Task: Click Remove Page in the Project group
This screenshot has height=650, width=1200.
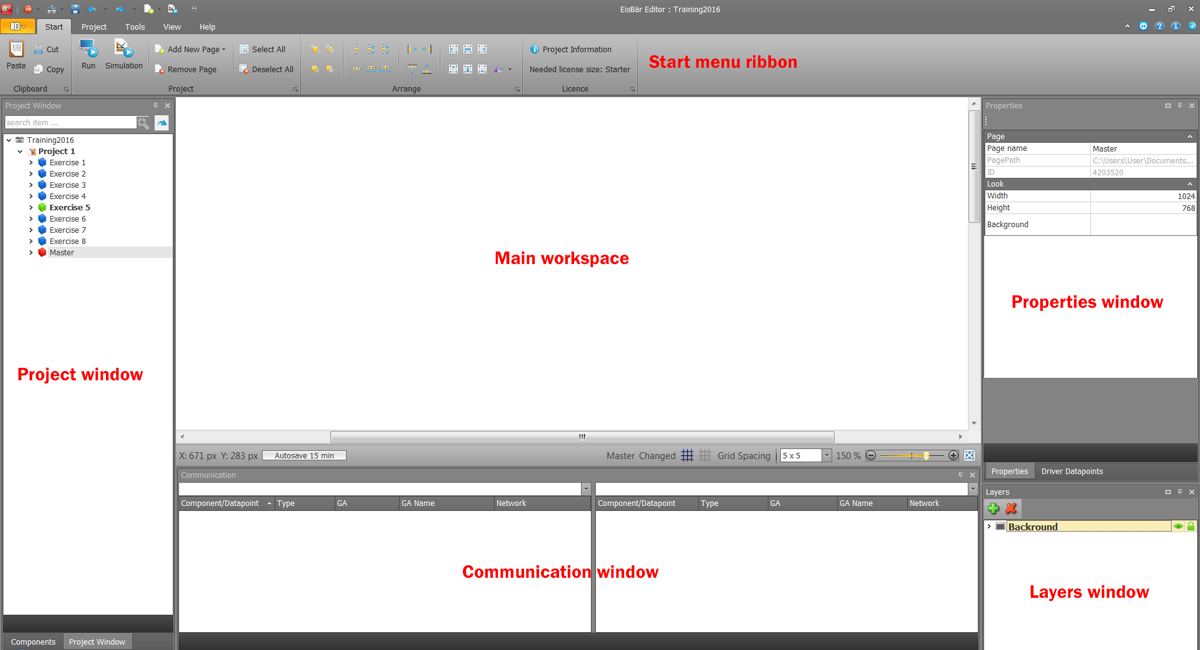Action: pyautogui.click(x=185, y=69)
